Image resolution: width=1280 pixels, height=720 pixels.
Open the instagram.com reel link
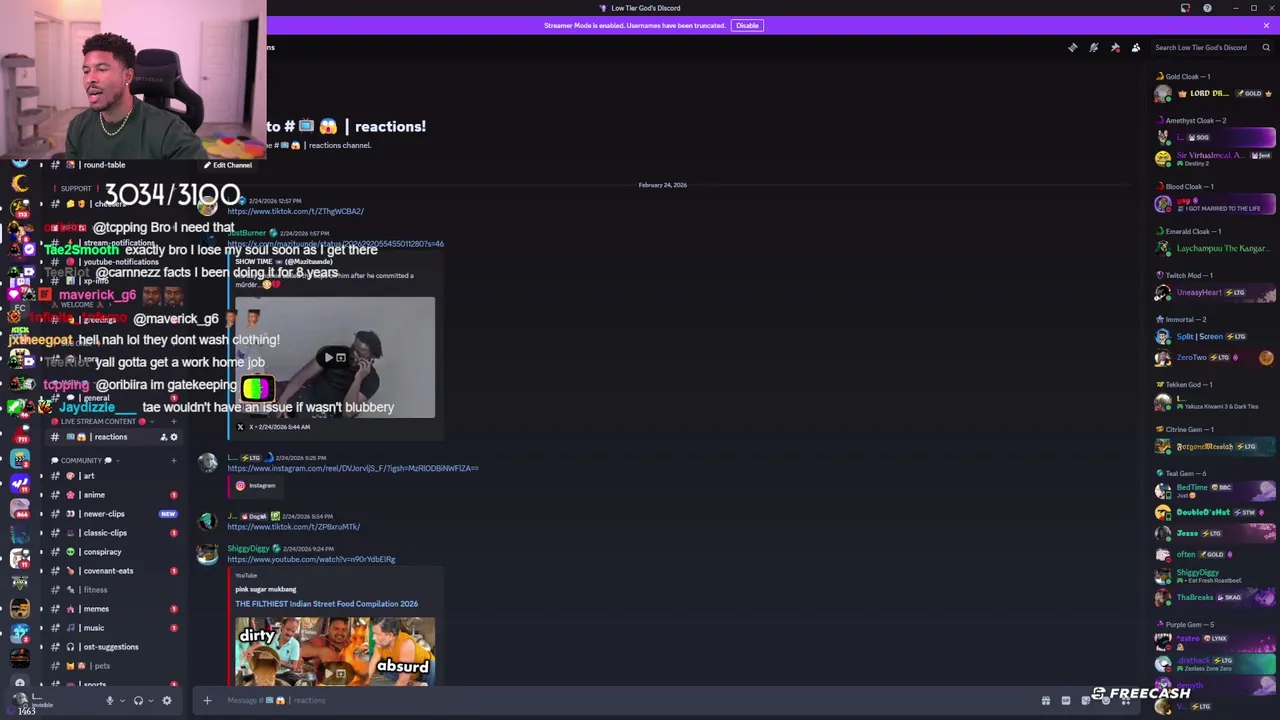tap(352, 468)
